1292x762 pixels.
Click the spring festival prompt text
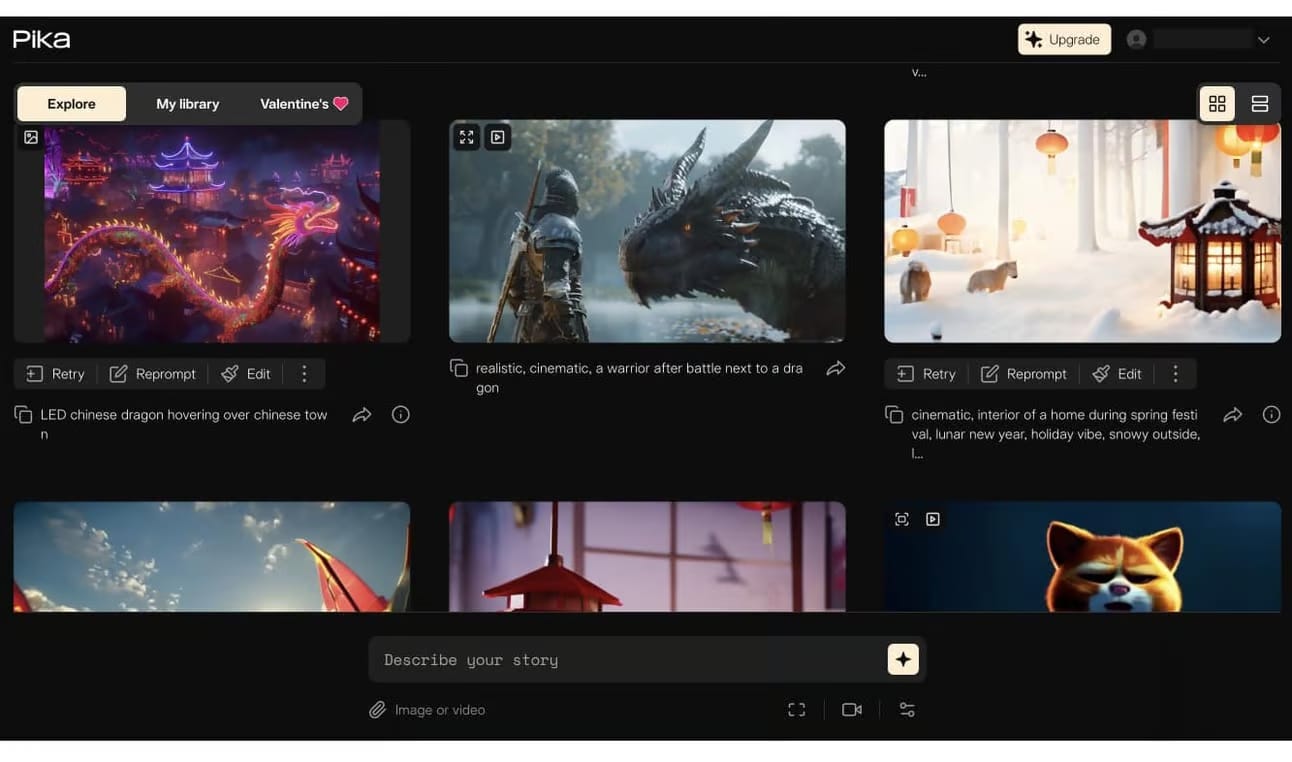point(1056,434)
